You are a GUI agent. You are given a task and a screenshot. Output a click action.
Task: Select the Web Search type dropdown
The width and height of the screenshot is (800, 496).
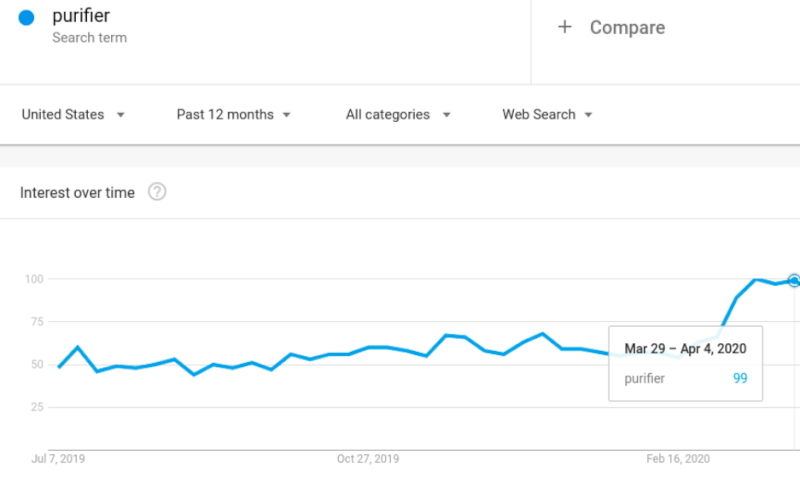(547, 114)
